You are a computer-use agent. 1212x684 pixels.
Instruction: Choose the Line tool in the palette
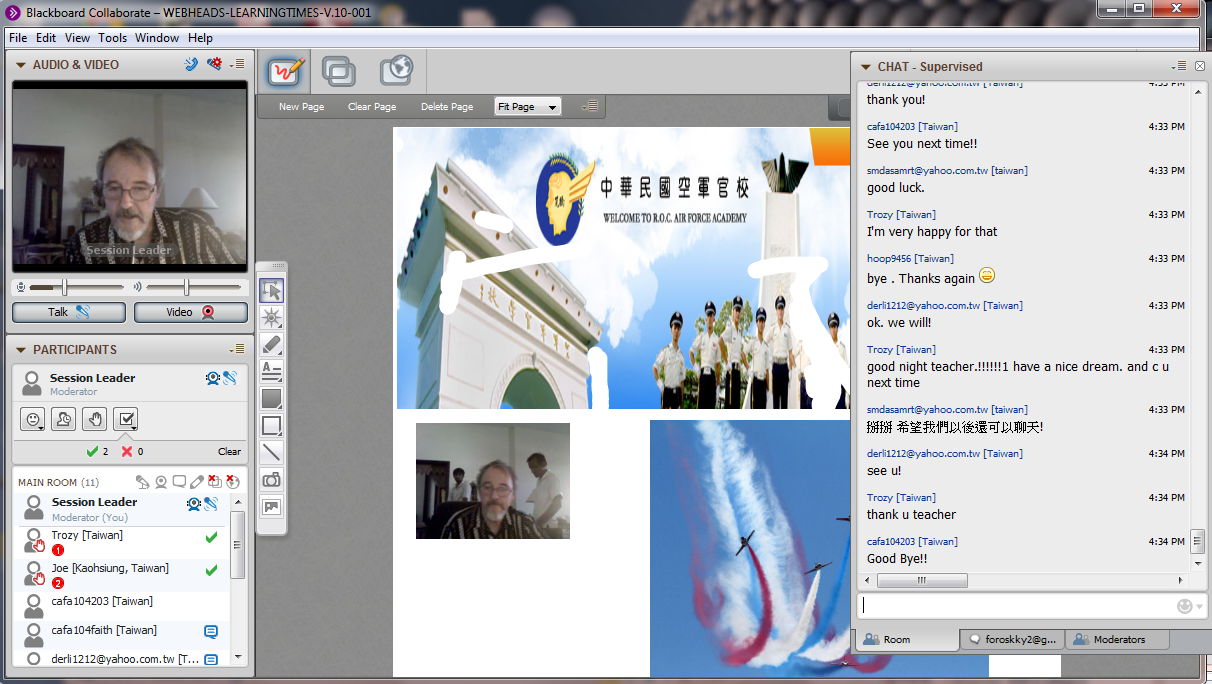pos(271,453)
